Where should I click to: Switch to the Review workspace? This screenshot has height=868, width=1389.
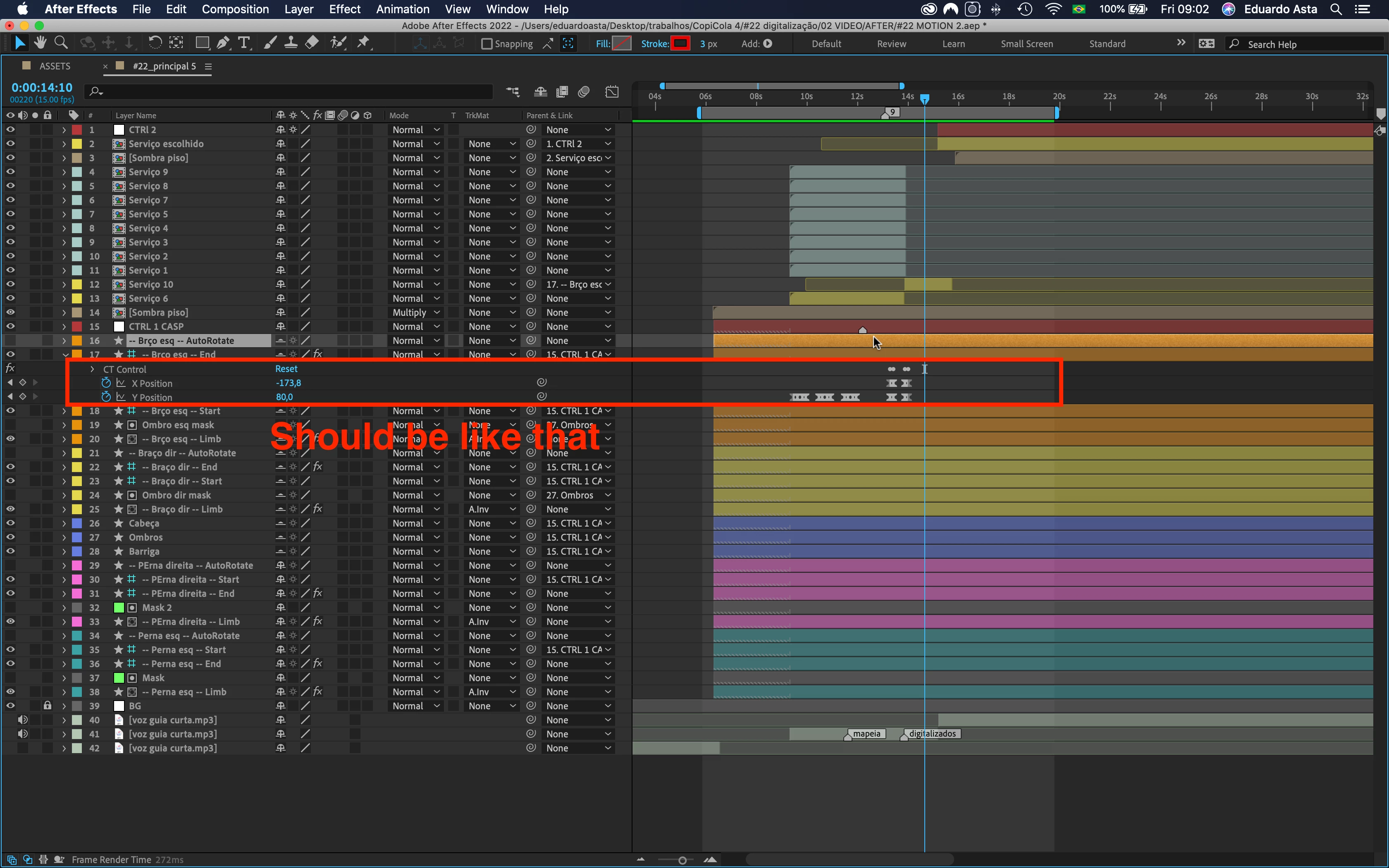[x=891, y=44]
